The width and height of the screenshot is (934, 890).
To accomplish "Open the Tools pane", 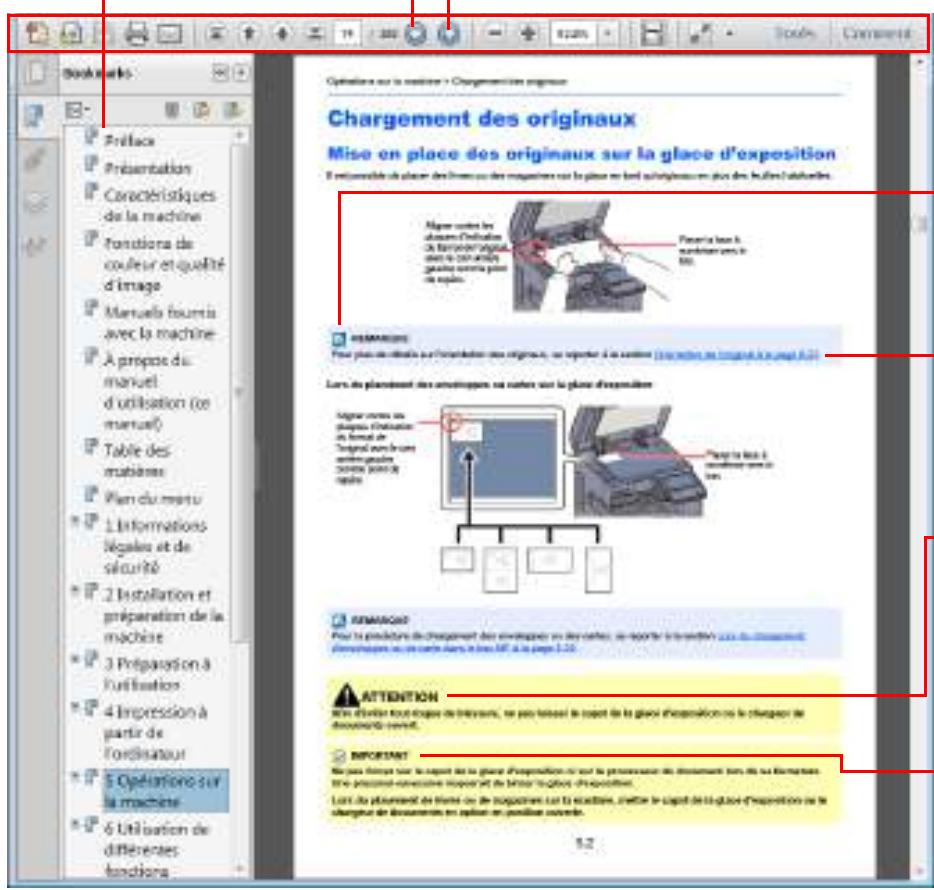I will coord(794,33).
